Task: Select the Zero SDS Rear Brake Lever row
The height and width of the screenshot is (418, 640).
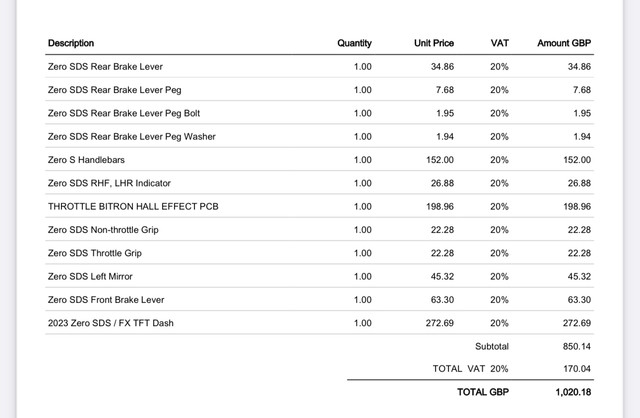Action: (320, 67)
